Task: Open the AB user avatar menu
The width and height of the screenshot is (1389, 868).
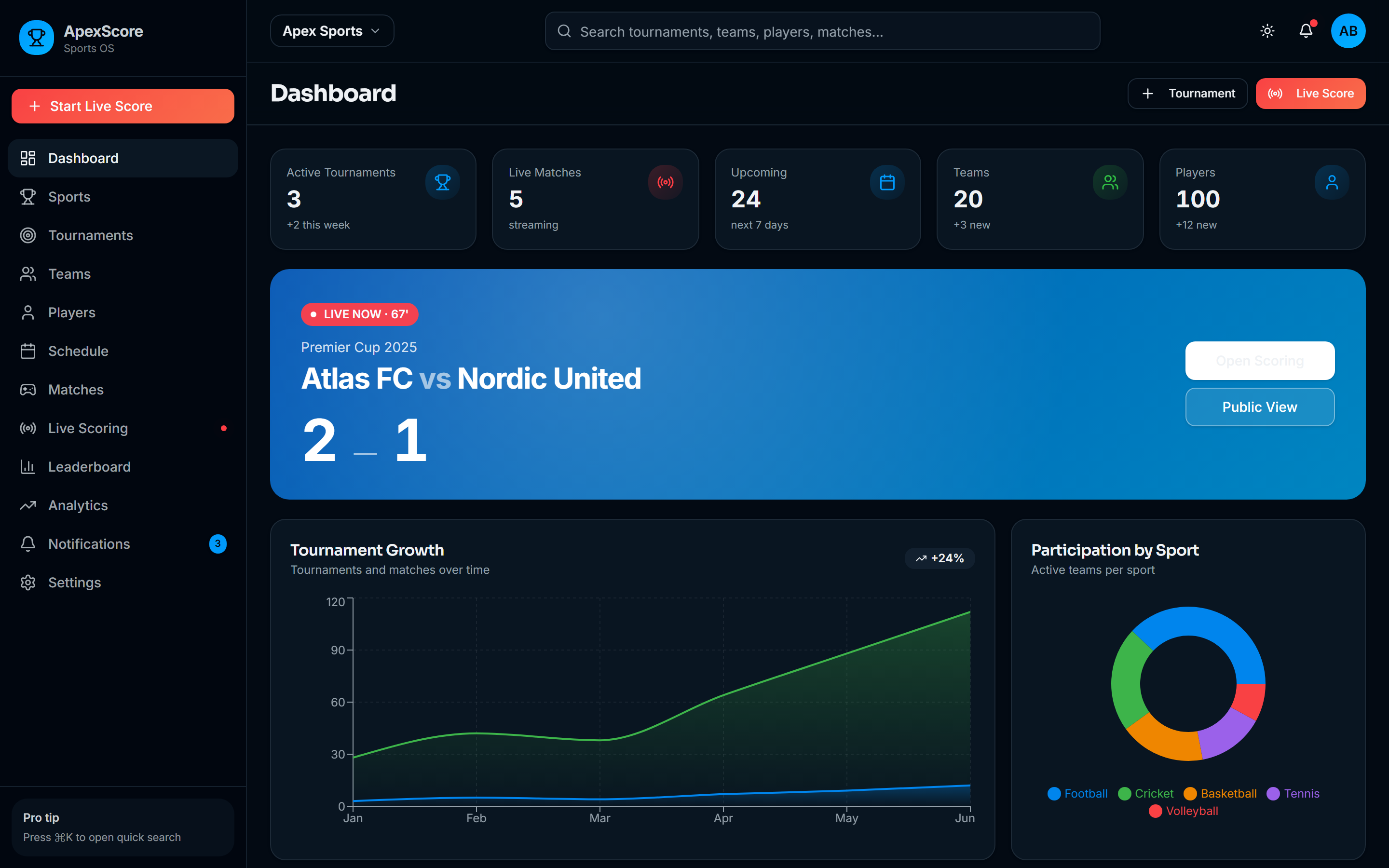Action: tap(1348, 31)
